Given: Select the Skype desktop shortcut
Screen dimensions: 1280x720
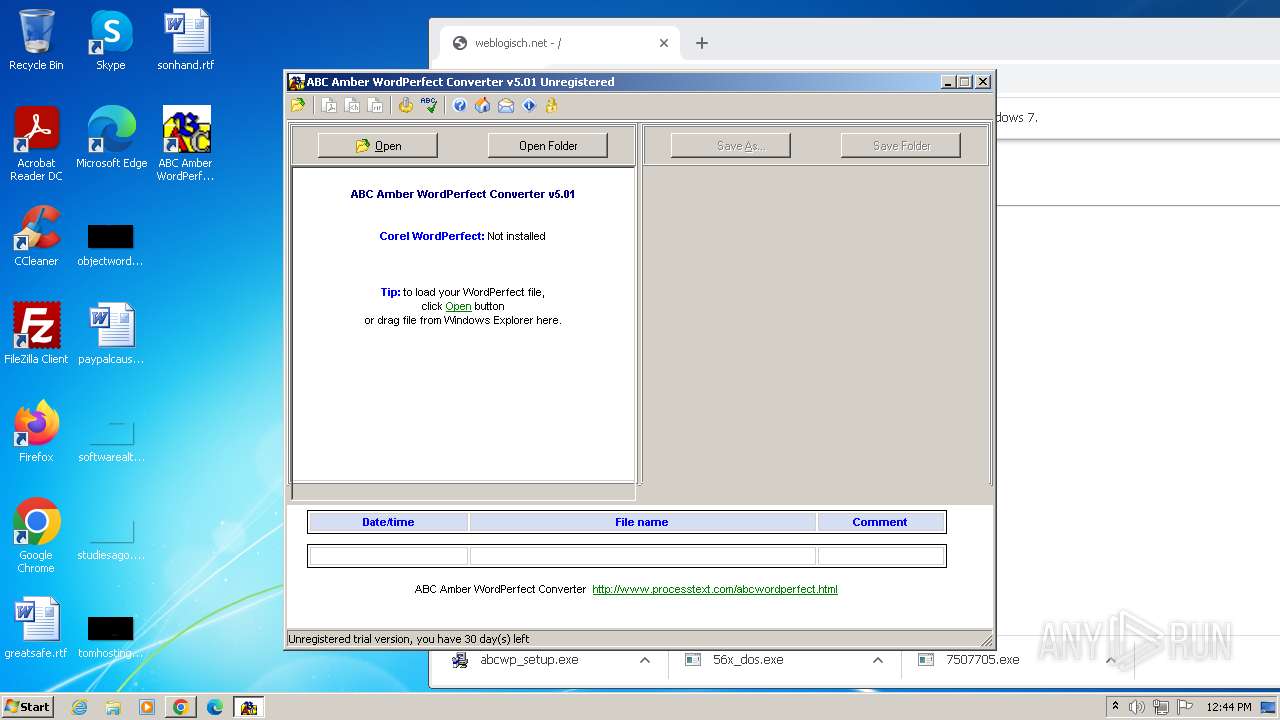Looking at the screenshot, I should pos(110,40).
